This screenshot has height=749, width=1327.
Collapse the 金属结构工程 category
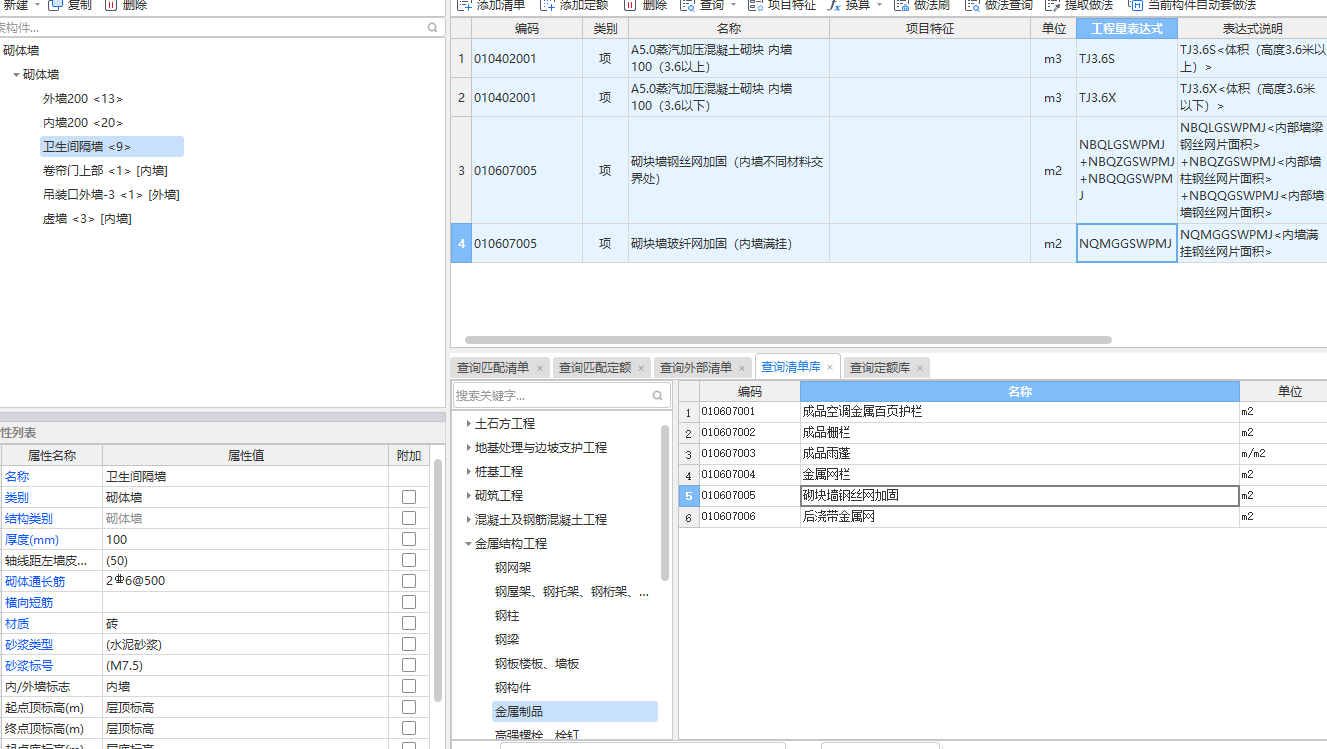tap(468, 544)
